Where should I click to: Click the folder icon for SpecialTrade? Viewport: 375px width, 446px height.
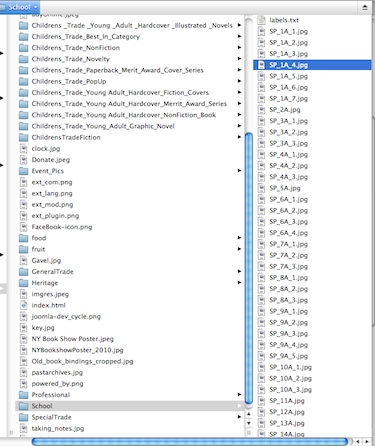pos(24,417)
